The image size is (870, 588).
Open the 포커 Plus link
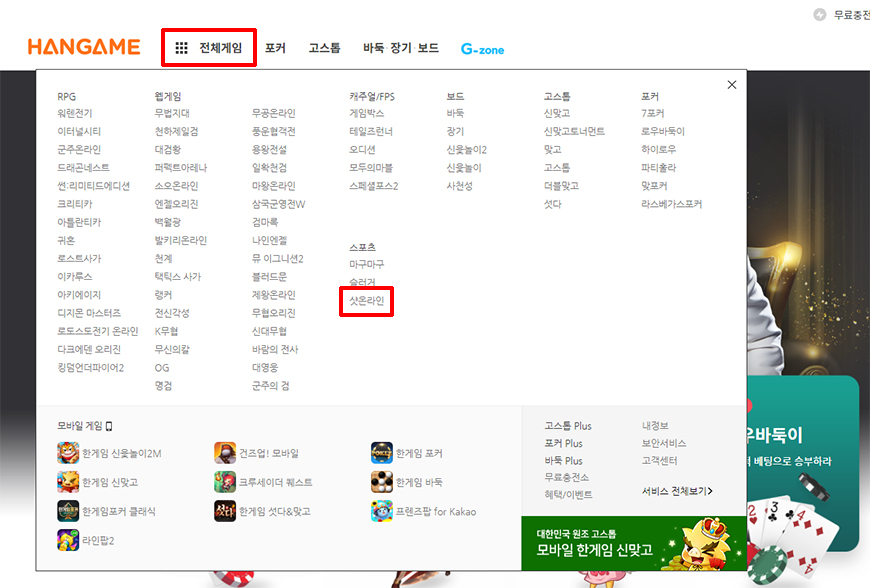pyautogui.click(x=563, y=443)
